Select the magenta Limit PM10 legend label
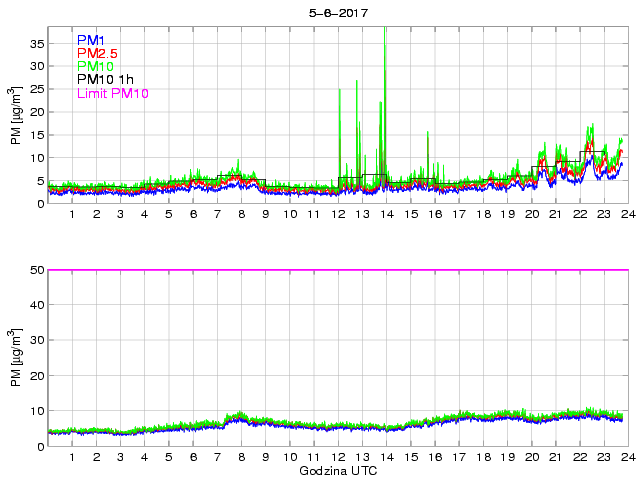This screenshot has height=480, width=640. click(x=112, y=94)
